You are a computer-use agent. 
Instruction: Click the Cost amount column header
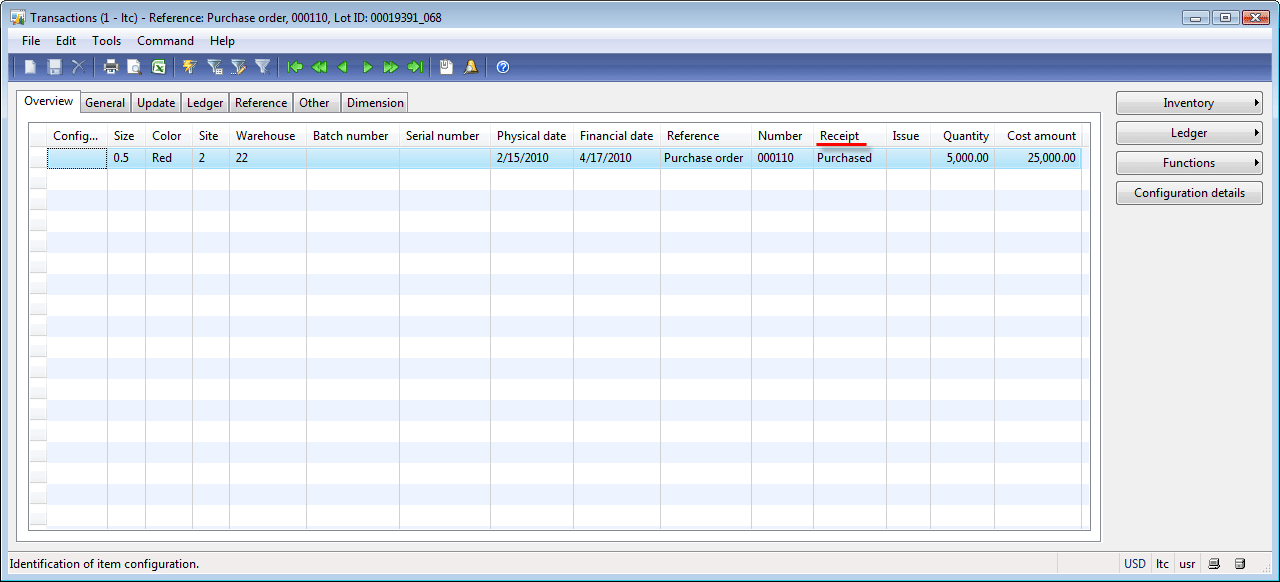click(1038, 136)
